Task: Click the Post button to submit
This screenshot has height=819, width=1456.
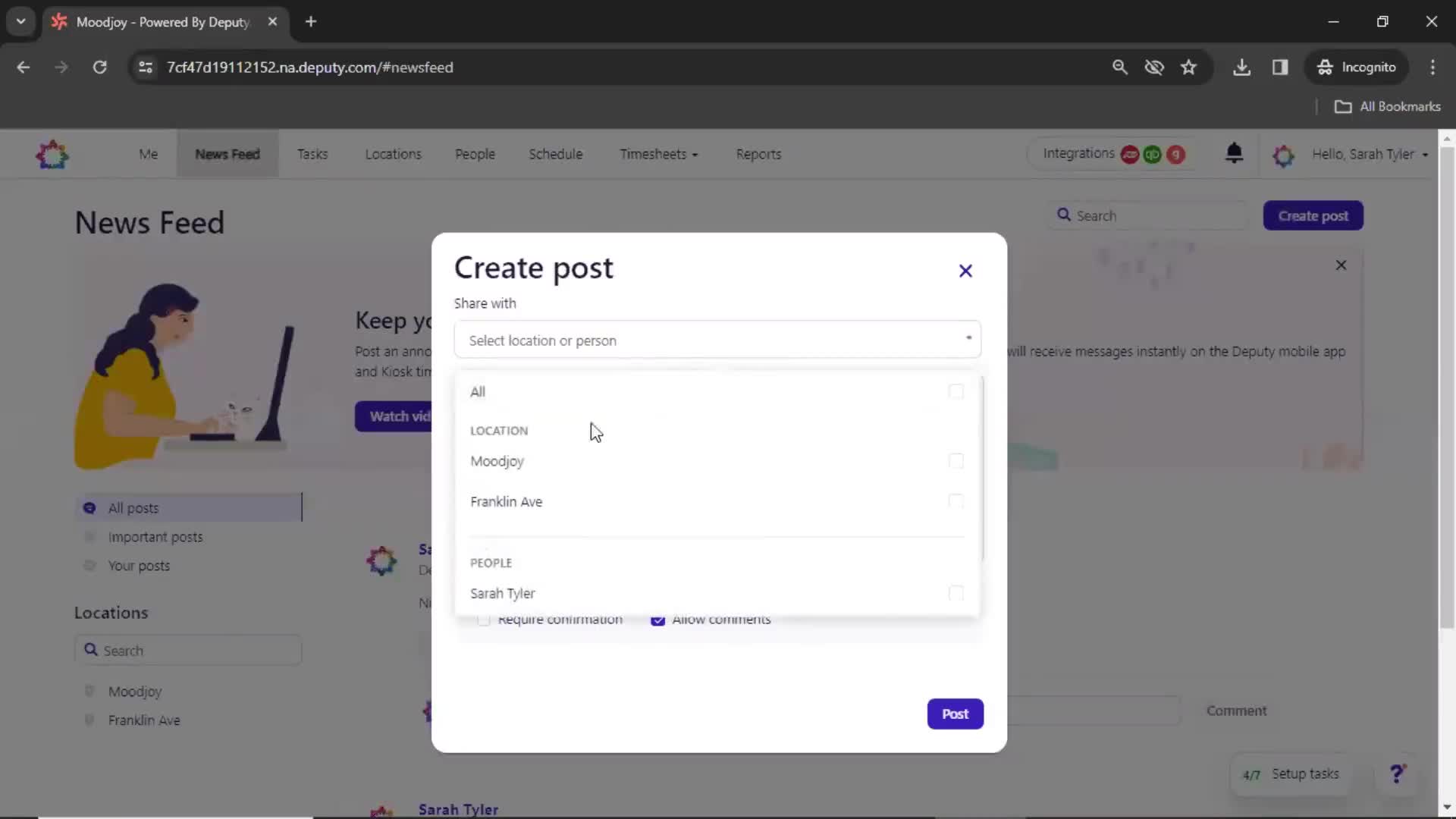Action: point(955,713)
